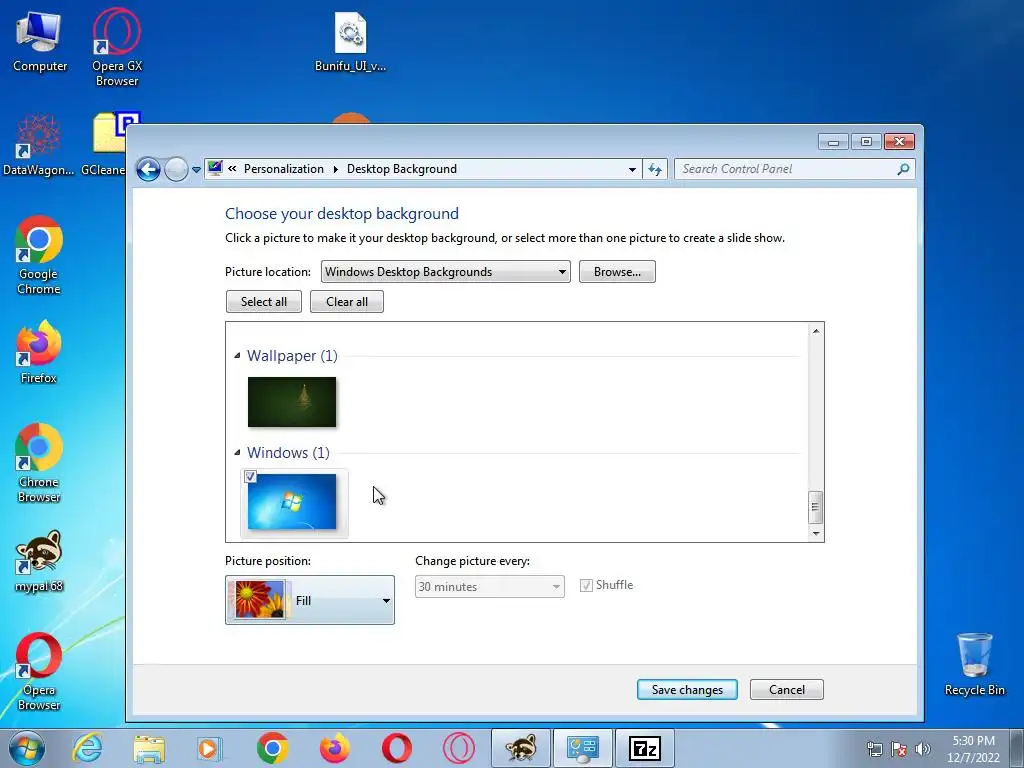Open Action Center flag tray icon
The image size is (1024, 768).
tap(899, 749)
